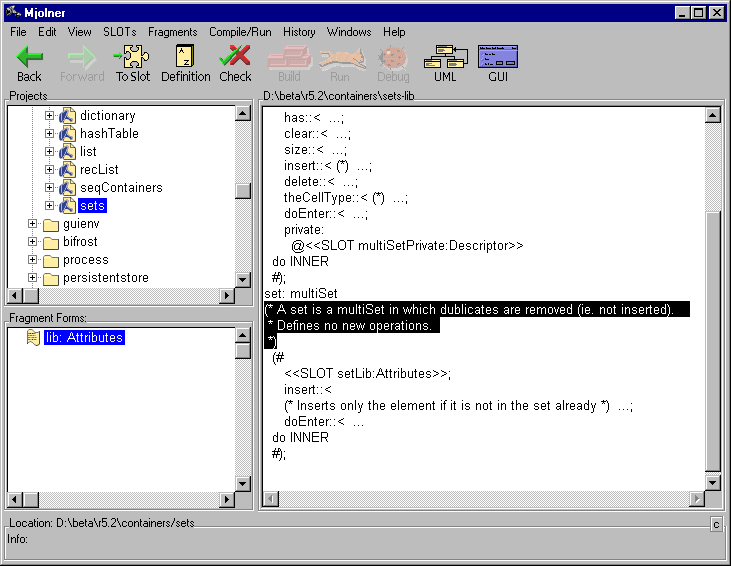Open Definition from the toolbar
Screen dimensions: 731x566
(186, 58)
